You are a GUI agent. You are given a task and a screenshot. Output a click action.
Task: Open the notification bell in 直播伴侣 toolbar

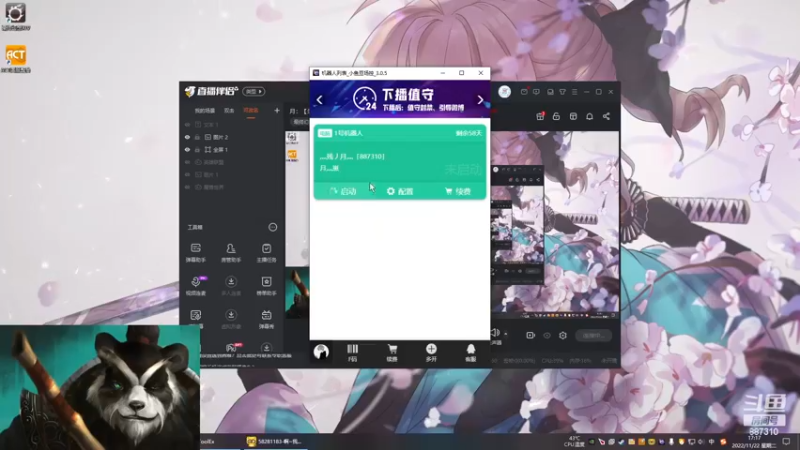coord(589,116)
